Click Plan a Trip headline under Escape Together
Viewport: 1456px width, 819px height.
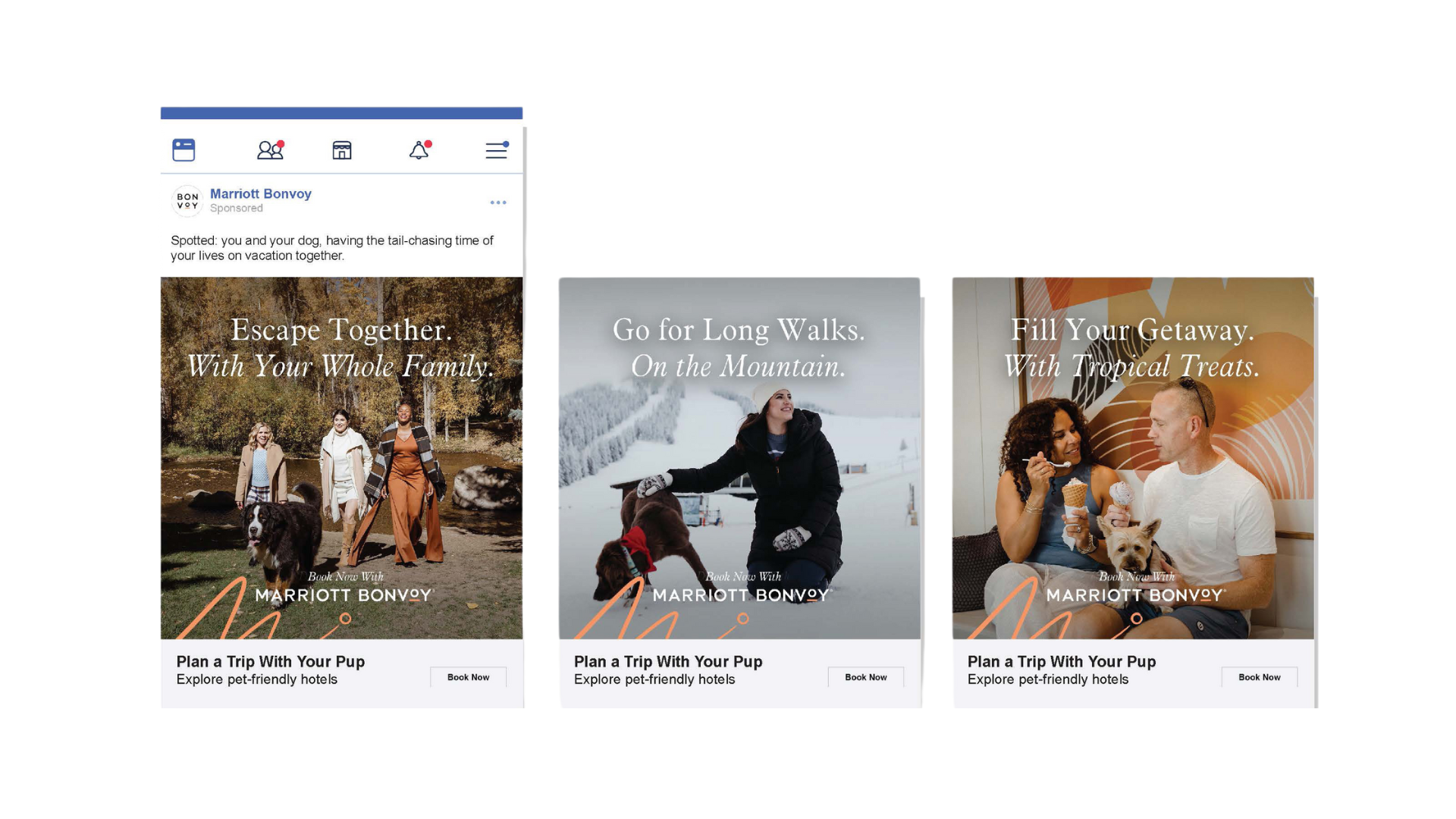click(x=271, y=661)
